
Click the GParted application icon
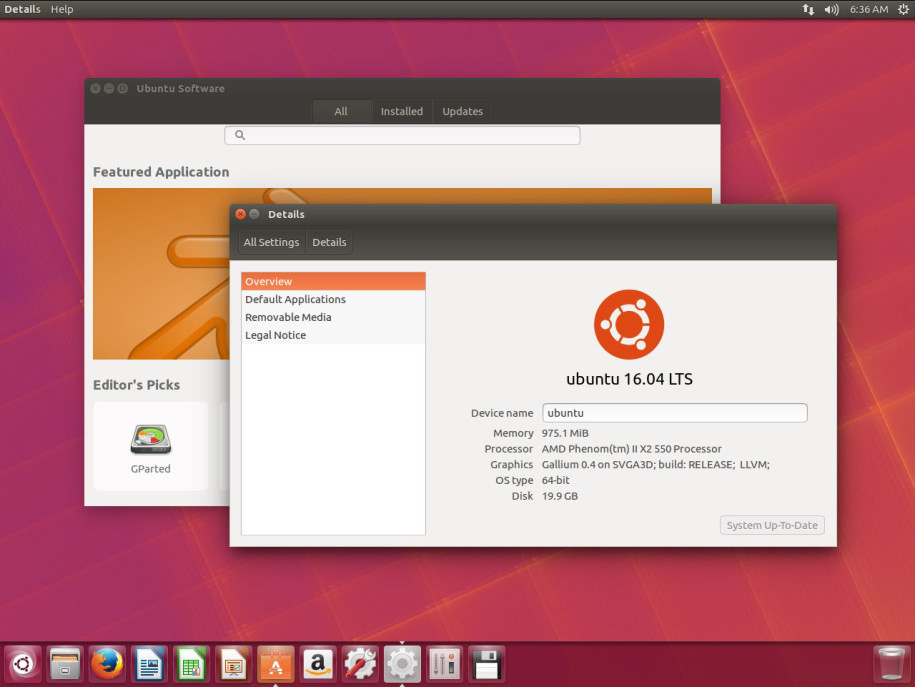(x=151, y=439)
